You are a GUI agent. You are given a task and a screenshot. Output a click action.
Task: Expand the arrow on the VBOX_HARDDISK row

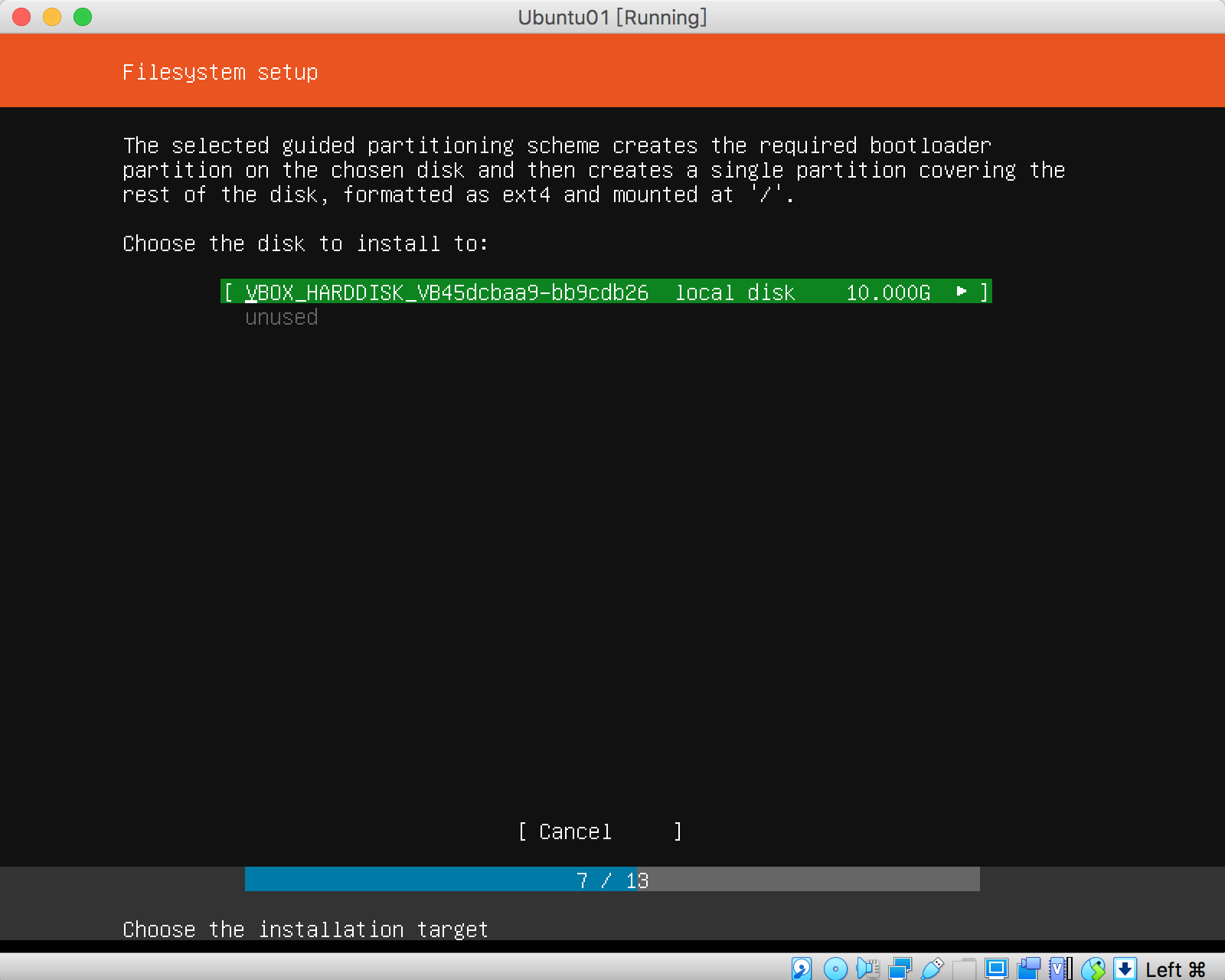coord(962,292)
